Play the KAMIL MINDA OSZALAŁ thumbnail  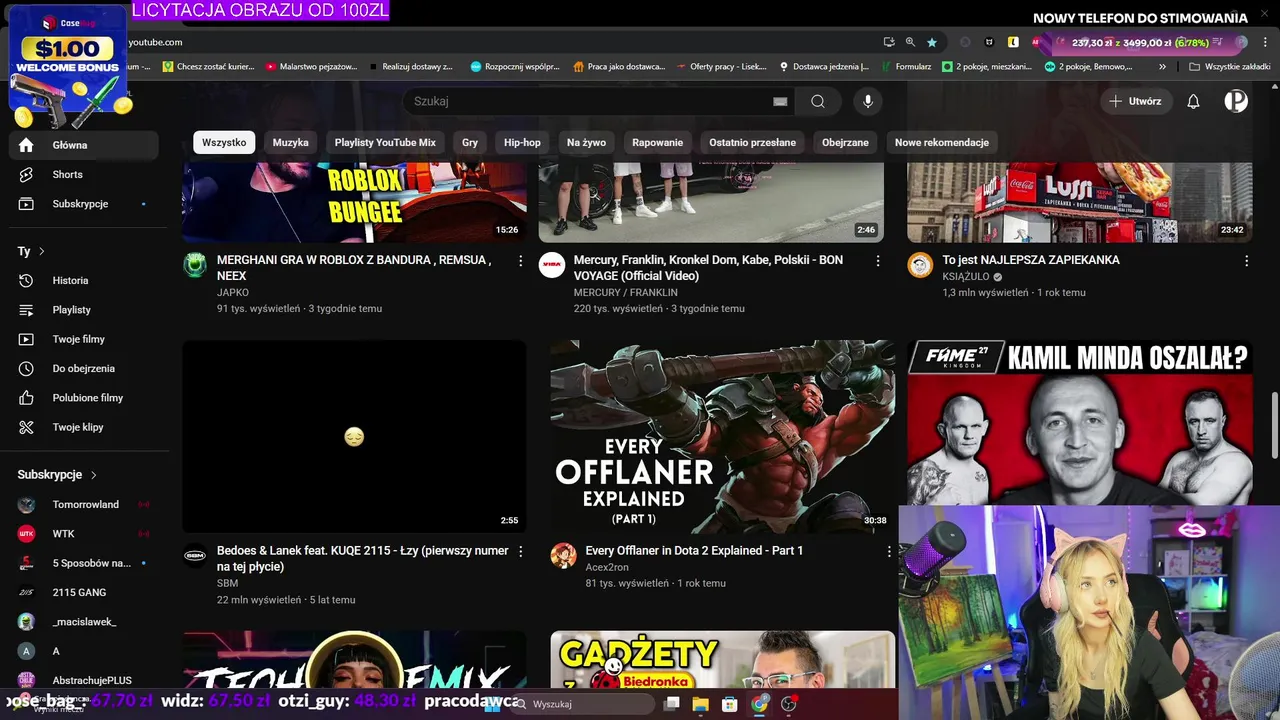(x=1079, y=422)
